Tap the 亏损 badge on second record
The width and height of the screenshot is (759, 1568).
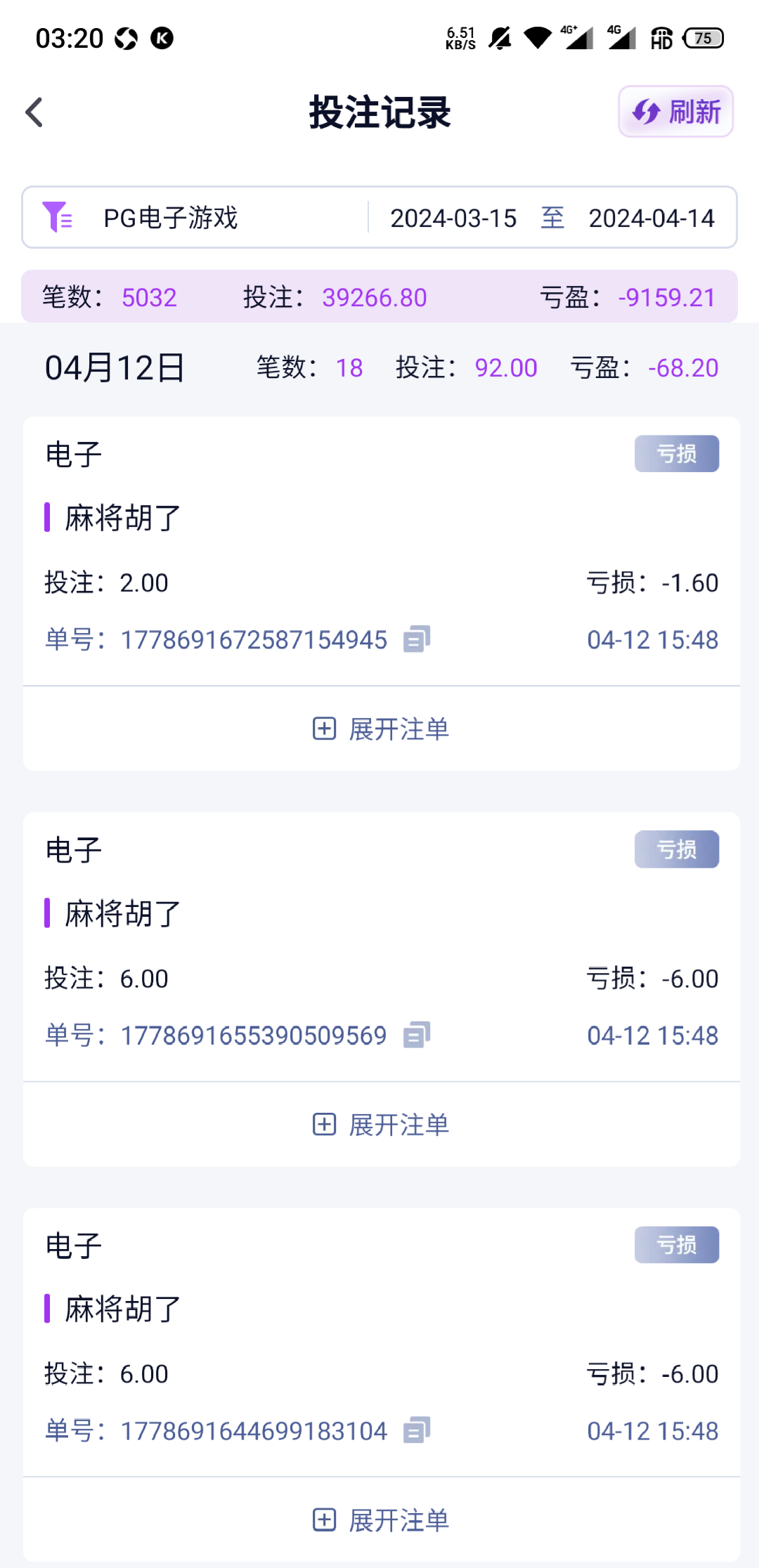pyautogui.click(x=676, y=849)
